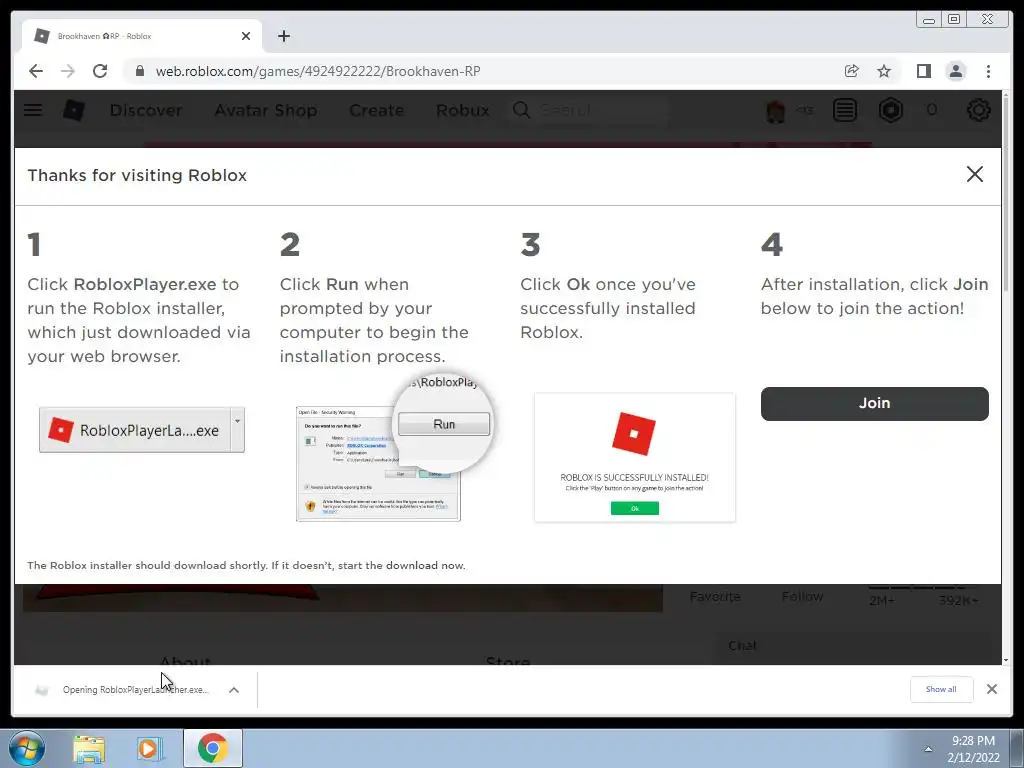Click the Roblox search magnifier icon
Screen dimensions: 1024x768
(521, 110)
